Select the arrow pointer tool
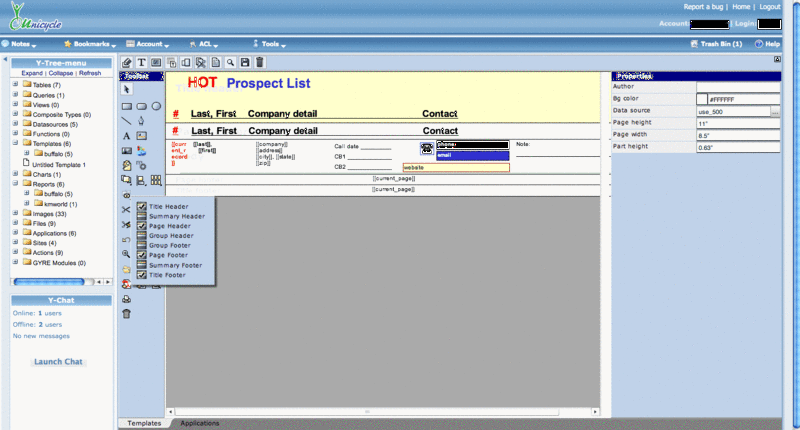 pos(126,90)
